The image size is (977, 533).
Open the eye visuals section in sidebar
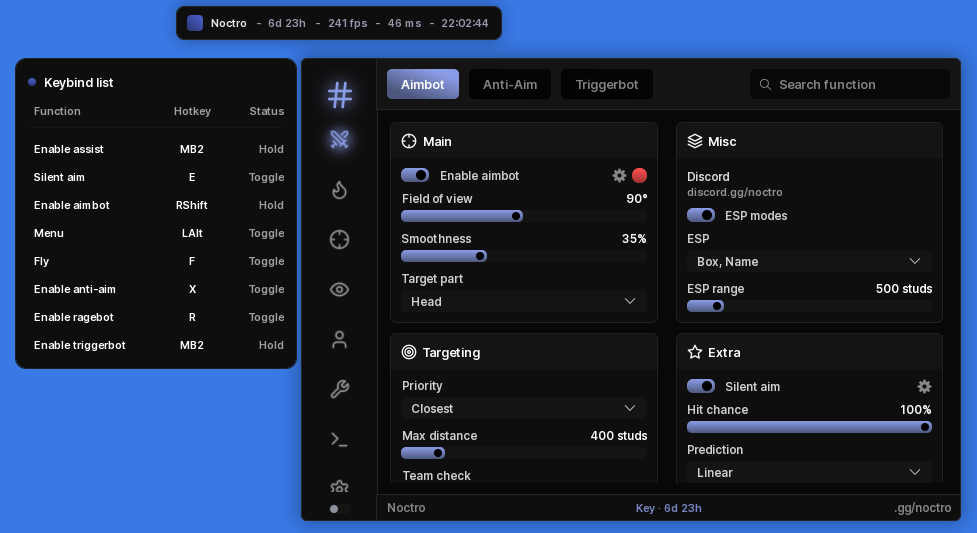pyautogui.click(x=340, y=289)
